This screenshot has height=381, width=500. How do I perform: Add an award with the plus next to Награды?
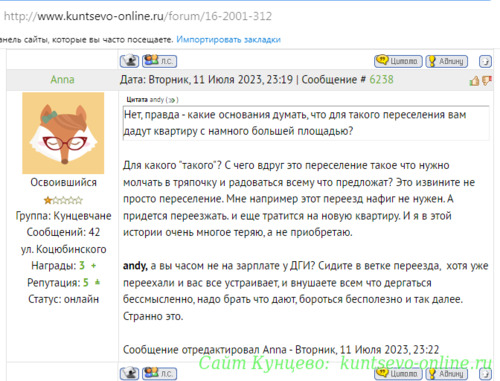(x=94, y=266)
